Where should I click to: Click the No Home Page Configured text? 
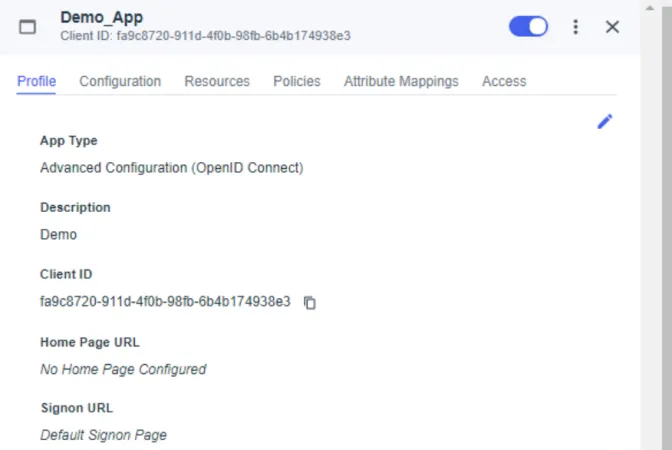click(123, 369)
